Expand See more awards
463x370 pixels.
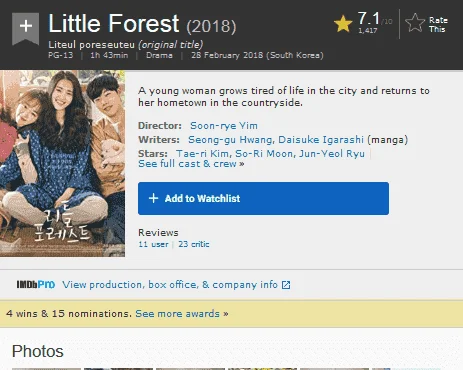182,314
